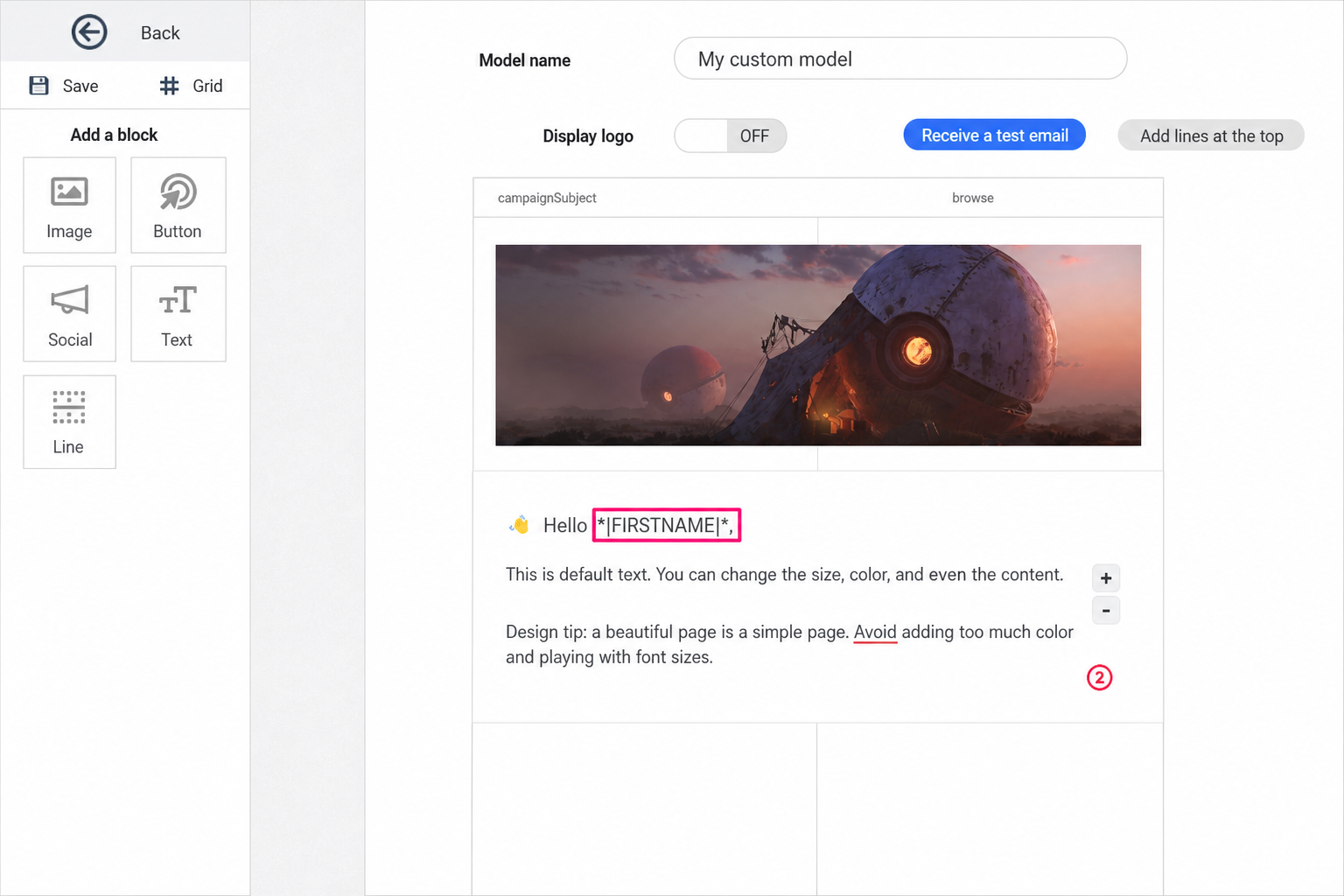
Task: Edit the Model name input field
Action: pyautogui.click(x=900, y=59)
